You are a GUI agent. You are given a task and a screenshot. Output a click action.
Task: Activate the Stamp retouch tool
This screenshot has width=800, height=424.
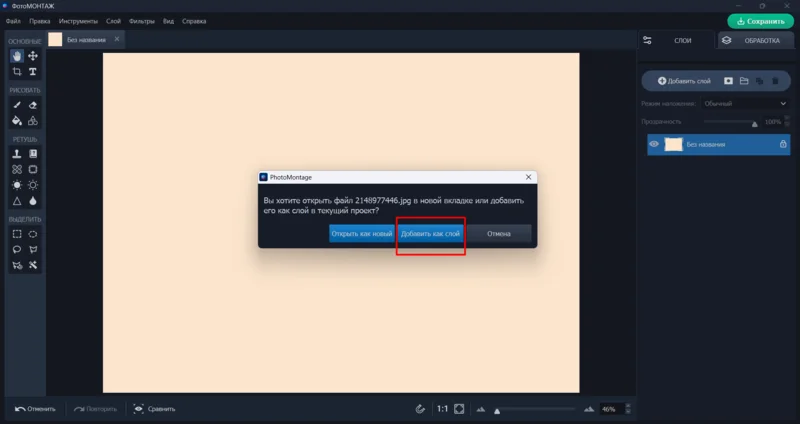[17, 154]
